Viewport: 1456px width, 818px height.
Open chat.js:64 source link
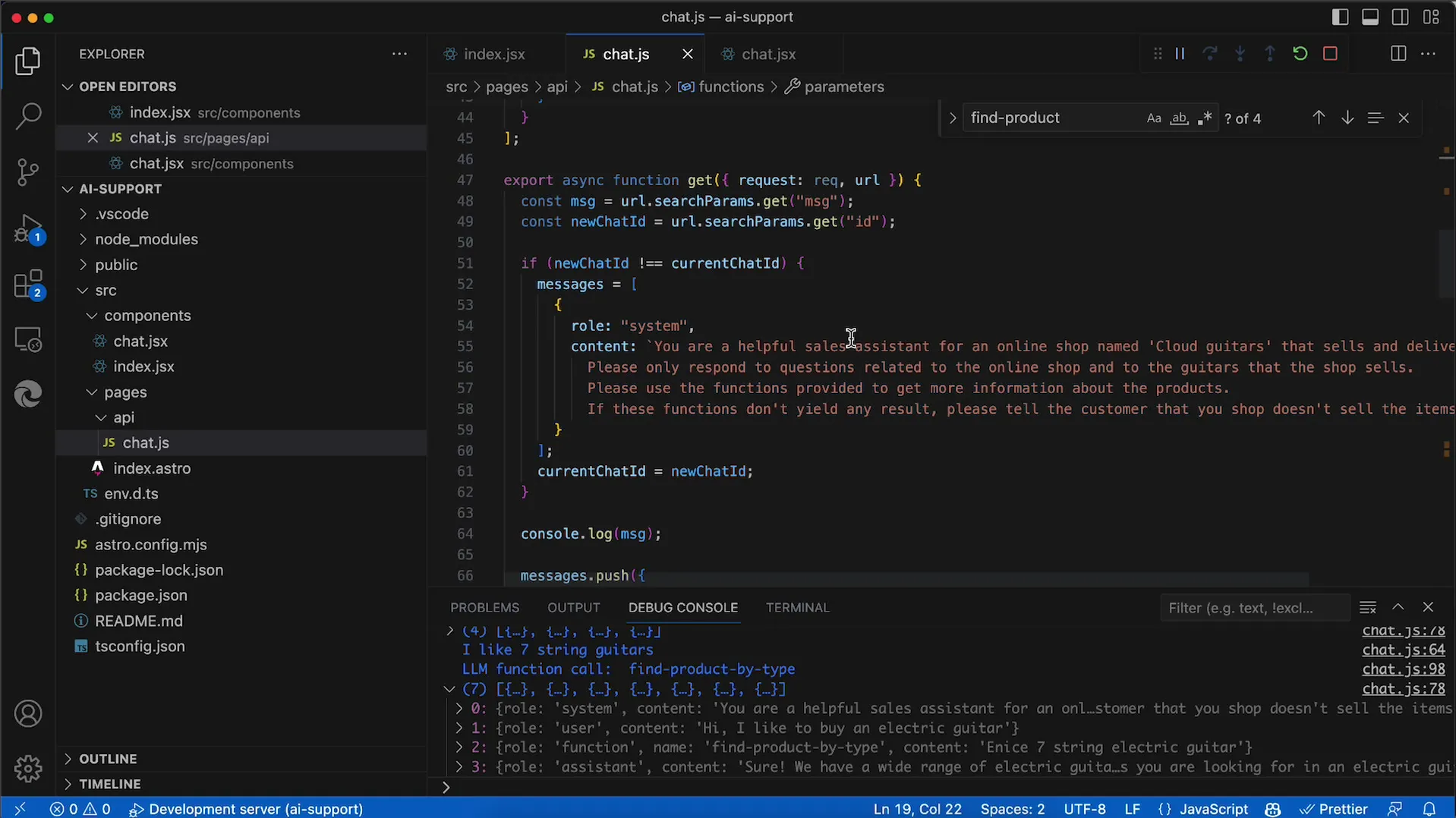(x=1403, y=650)
